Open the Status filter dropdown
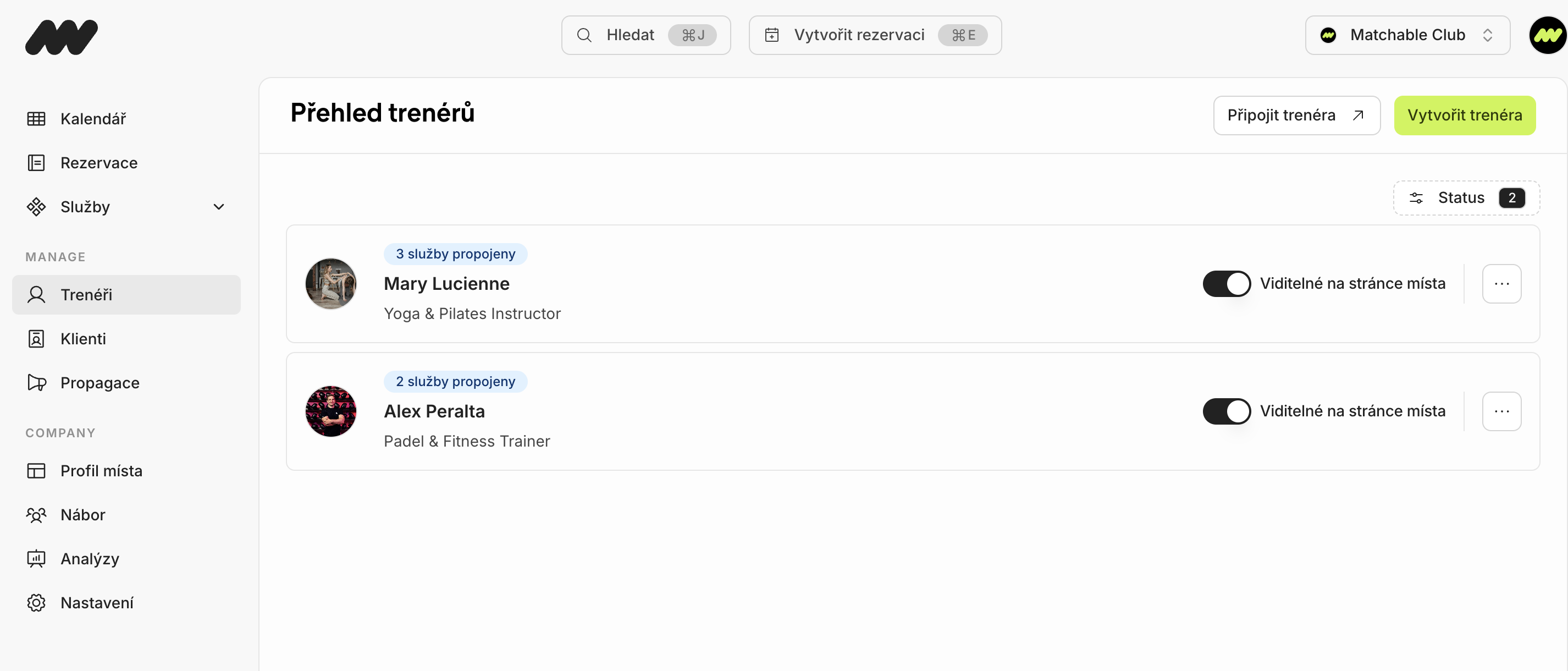This screenshot has width=1568, height=671. pyautogui.click(x=1466, y=198)
